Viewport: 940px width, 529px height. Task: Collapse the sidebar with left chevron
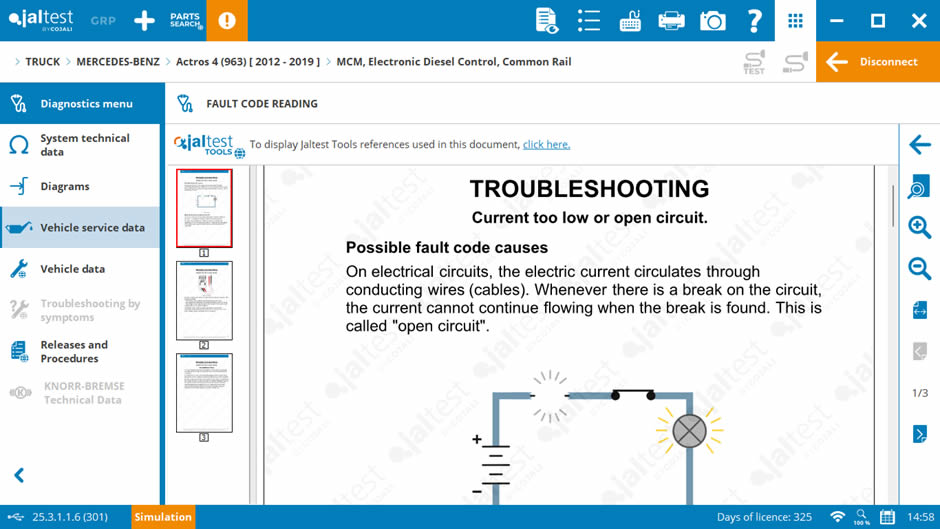click(19, 475)
